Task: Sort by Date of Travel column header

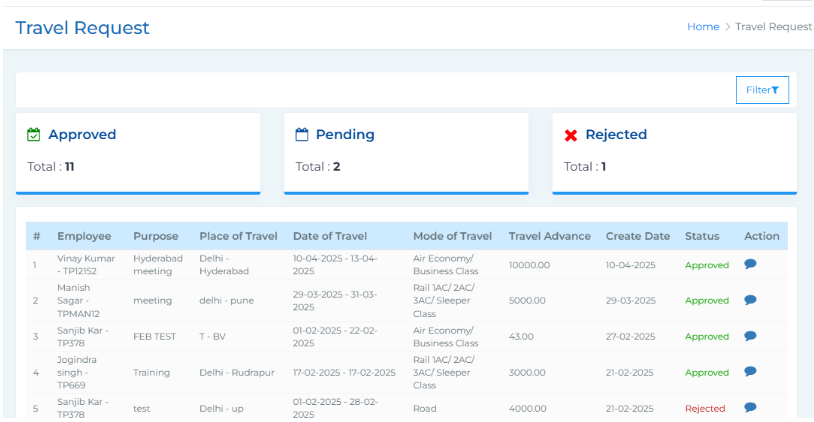Action: click(329, 236)
